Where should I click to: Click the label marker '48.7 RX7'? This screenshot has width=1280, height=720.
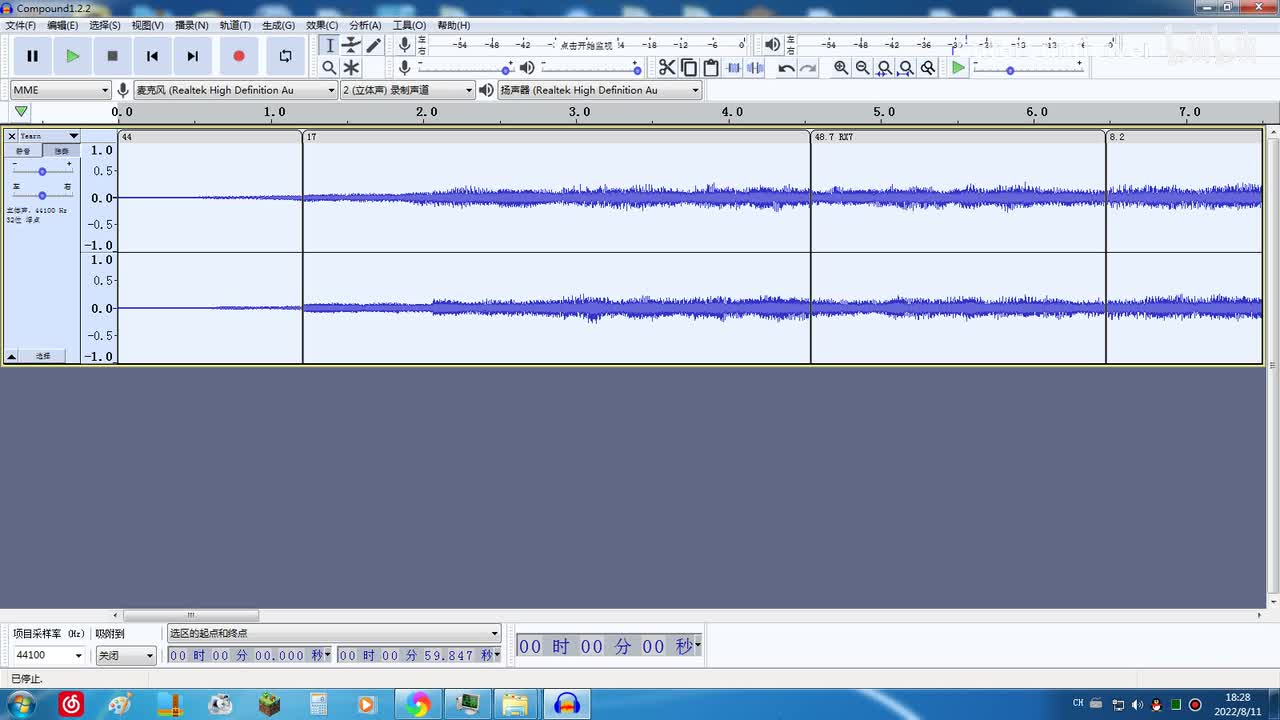pyautogui.click(x=834, y=137)
